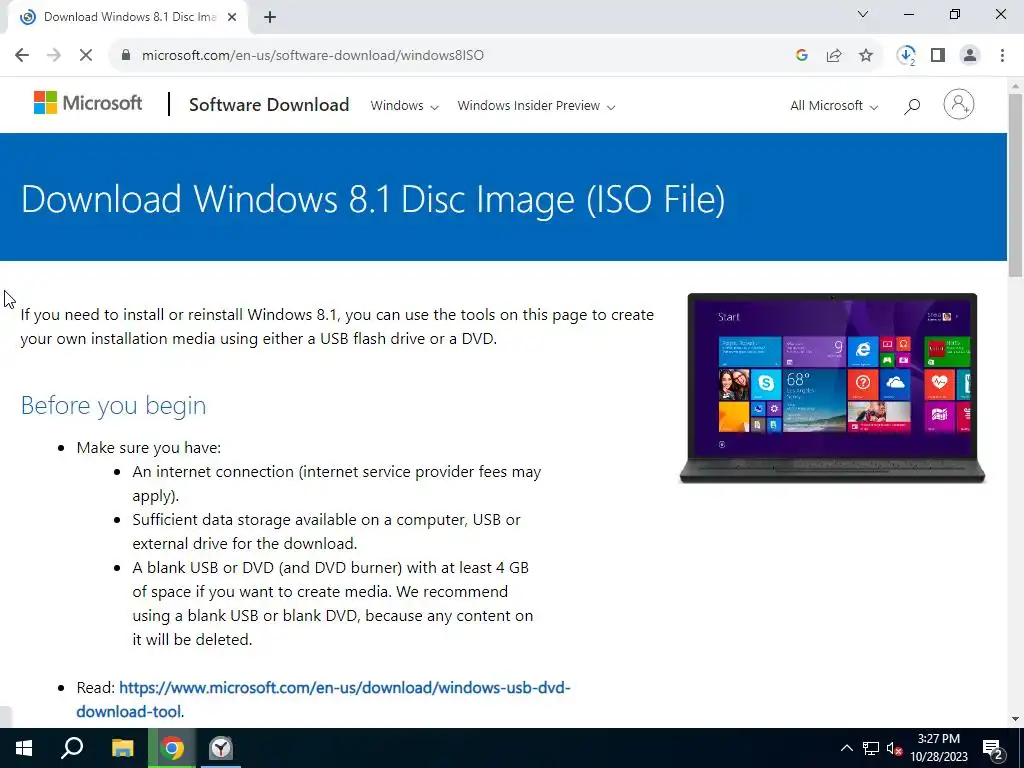Show hidden tray icons chevron

click(846, 748)
